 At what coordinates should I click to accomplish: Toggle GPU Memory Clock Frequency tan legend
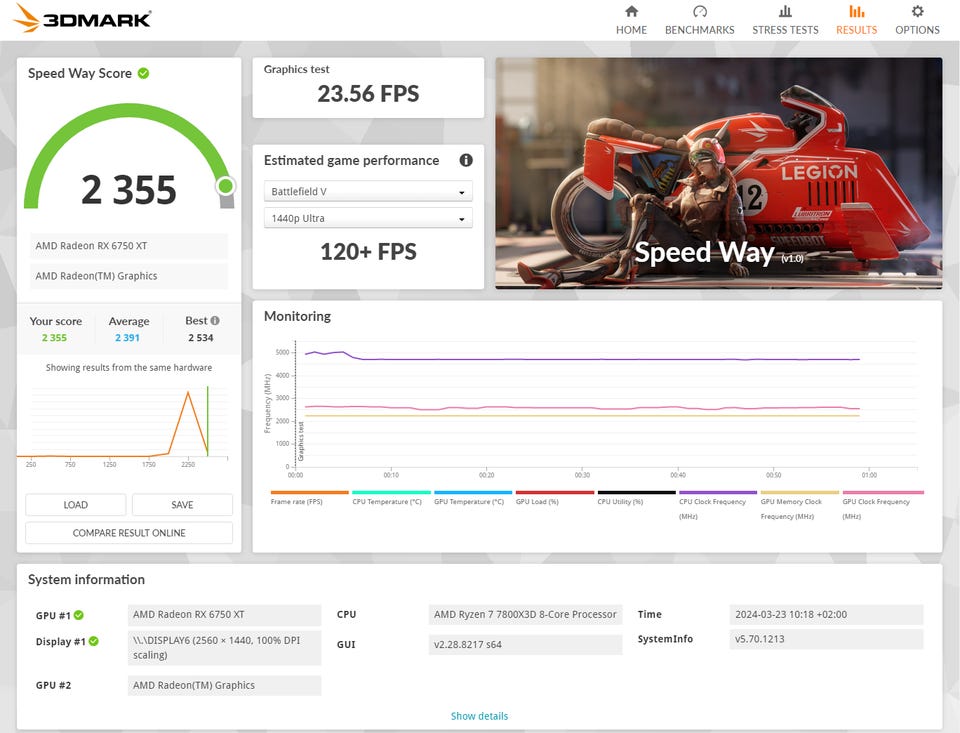[x=800, y=505]
